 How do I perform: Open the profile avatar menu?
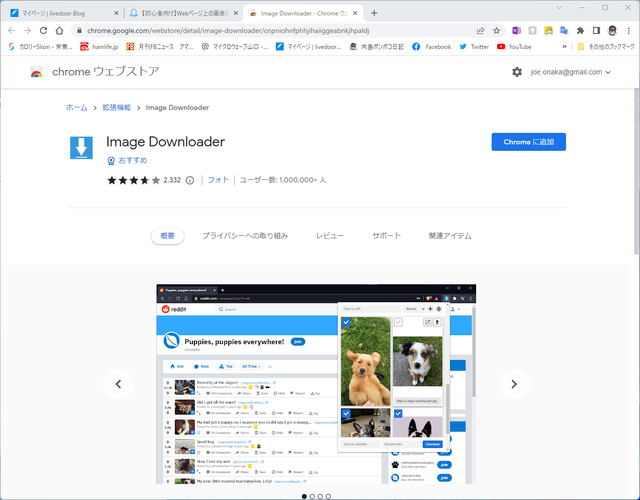pos(612,31)
